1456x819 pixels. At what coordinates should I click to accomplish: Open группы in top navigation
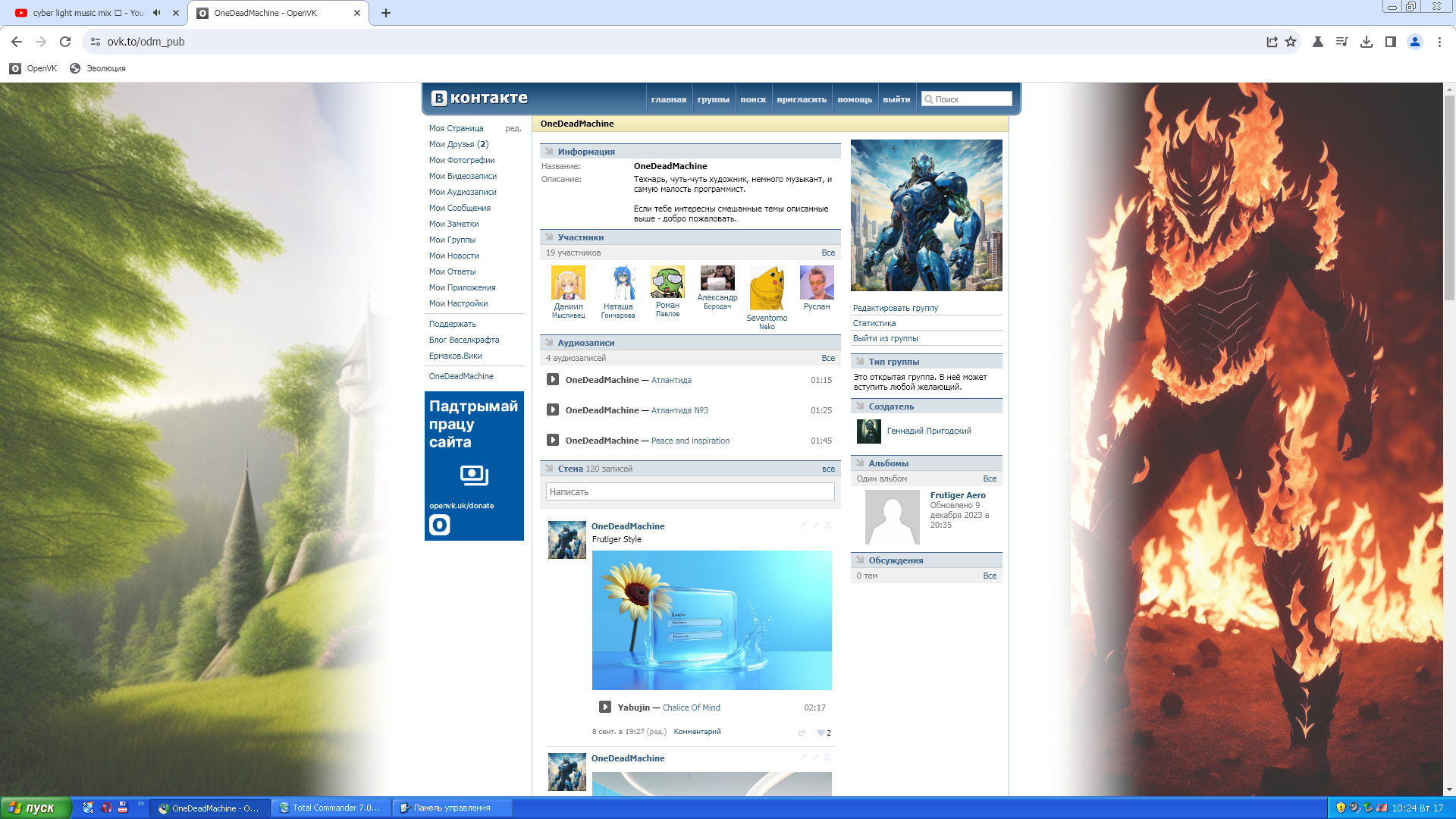pos(713,99)
